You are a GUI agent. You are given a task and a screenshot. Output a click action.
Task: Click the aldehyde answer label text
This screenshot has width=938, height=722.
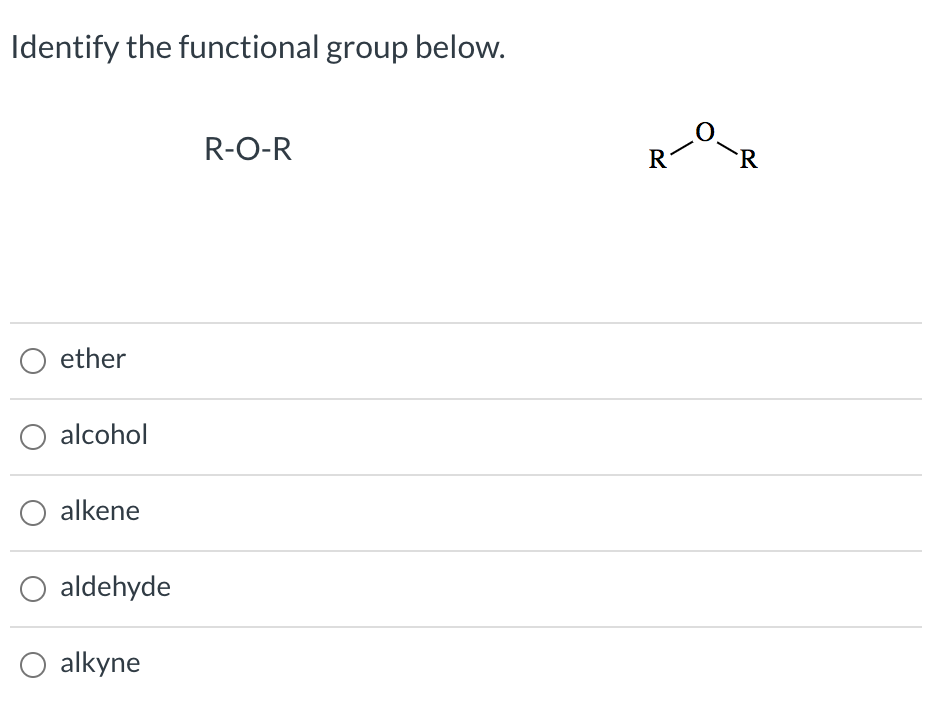pos(115,588)
